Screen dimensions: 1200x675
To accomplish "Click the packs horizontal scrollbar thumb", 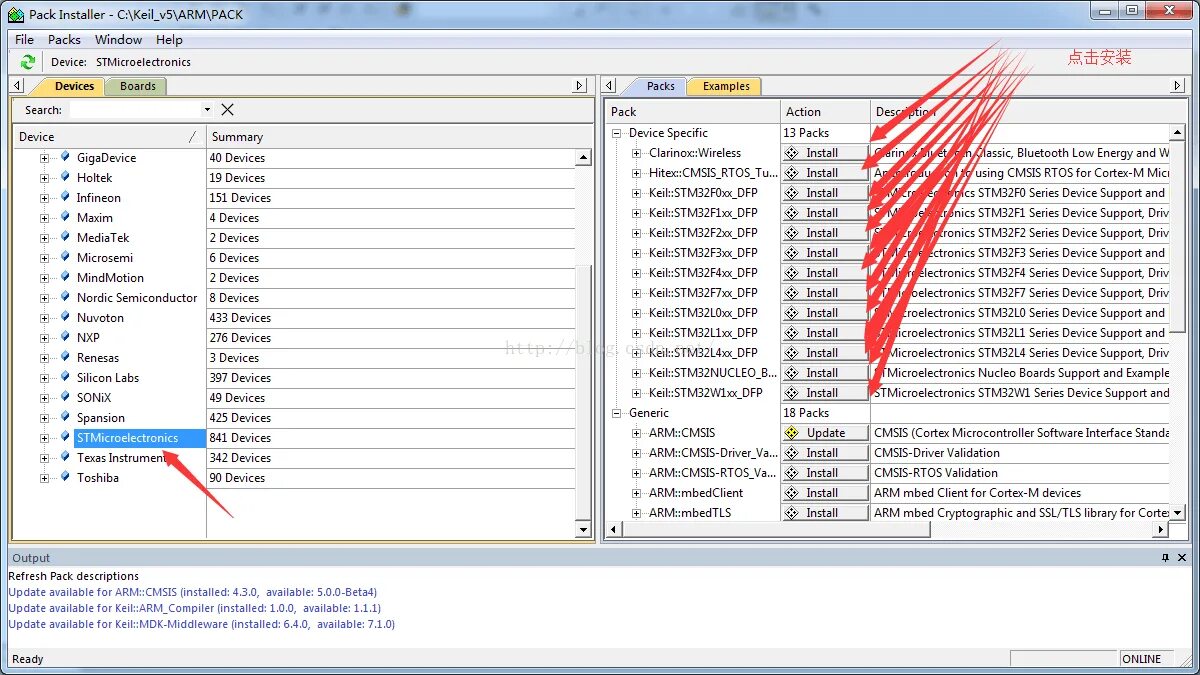I will [774, 529].
